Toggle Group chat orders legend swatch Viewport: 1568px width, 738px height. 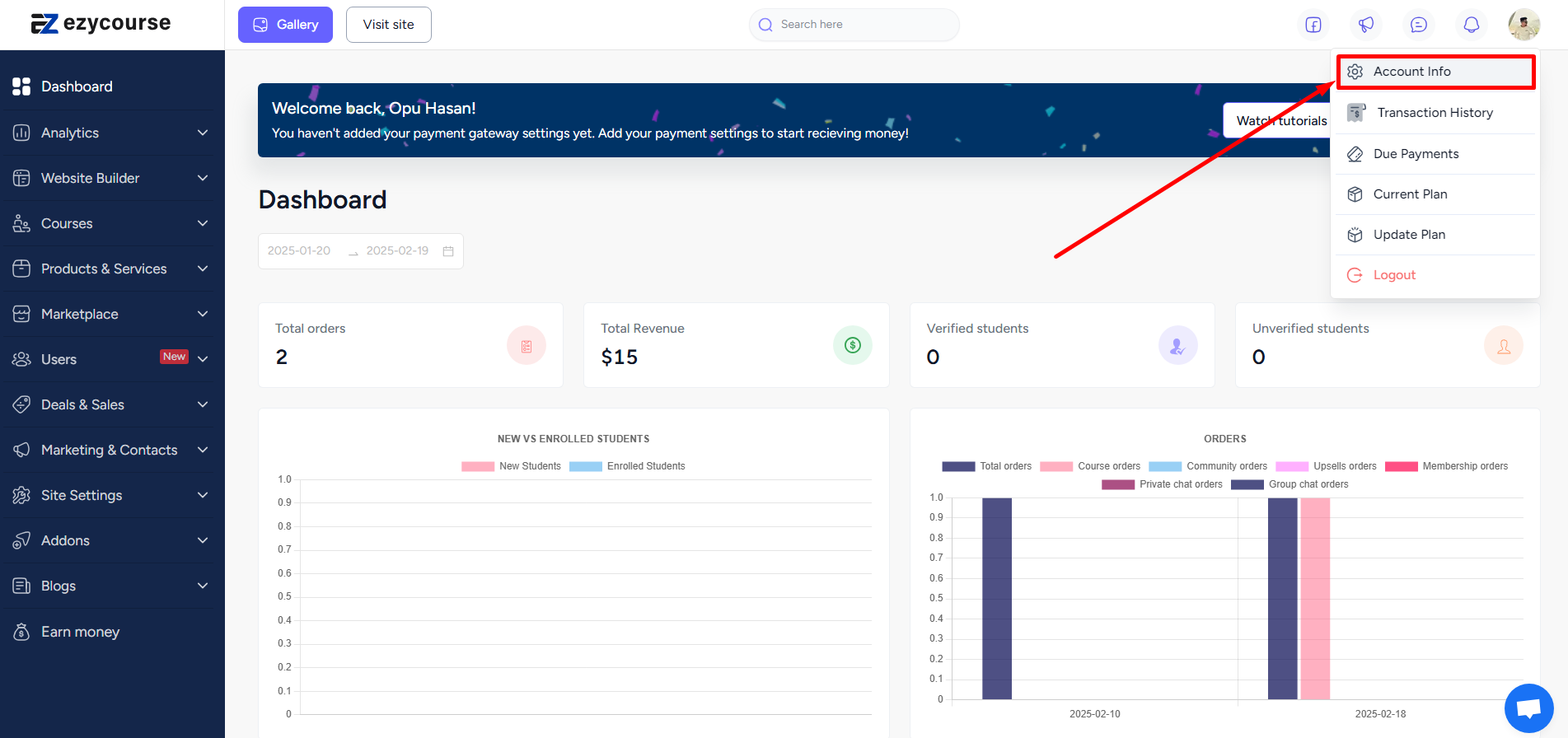pyautogui.click(x=1247, y=484)
